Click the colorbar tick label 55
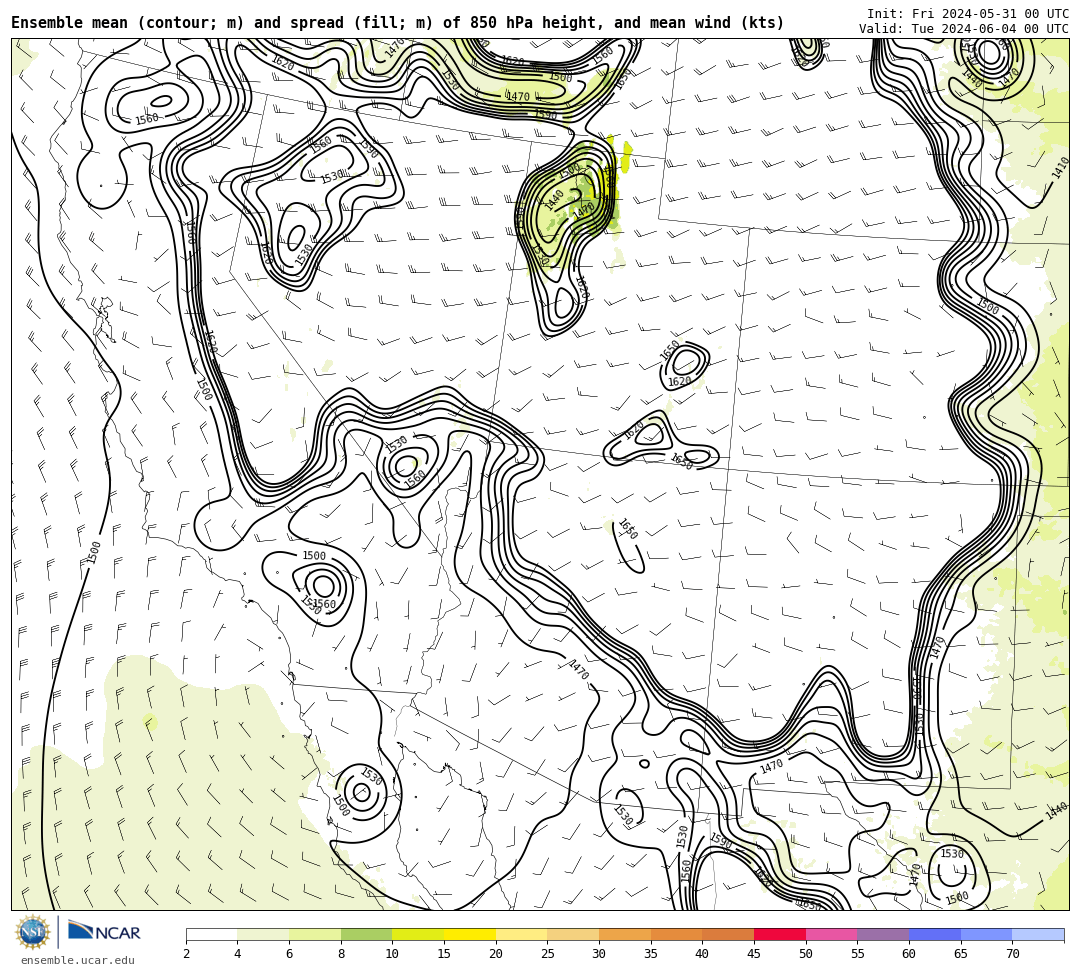The width and height of the screenshot is (1080, 973). point(858,954)
